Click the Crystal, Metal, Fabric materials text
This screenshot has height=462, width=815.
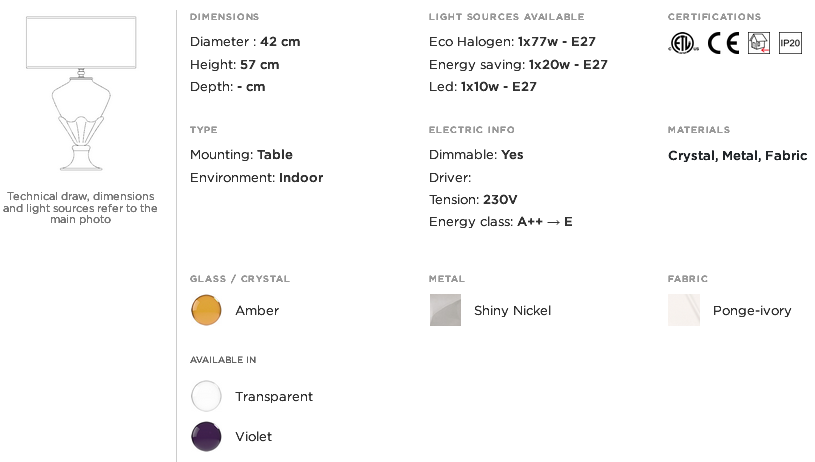[738, 156]
